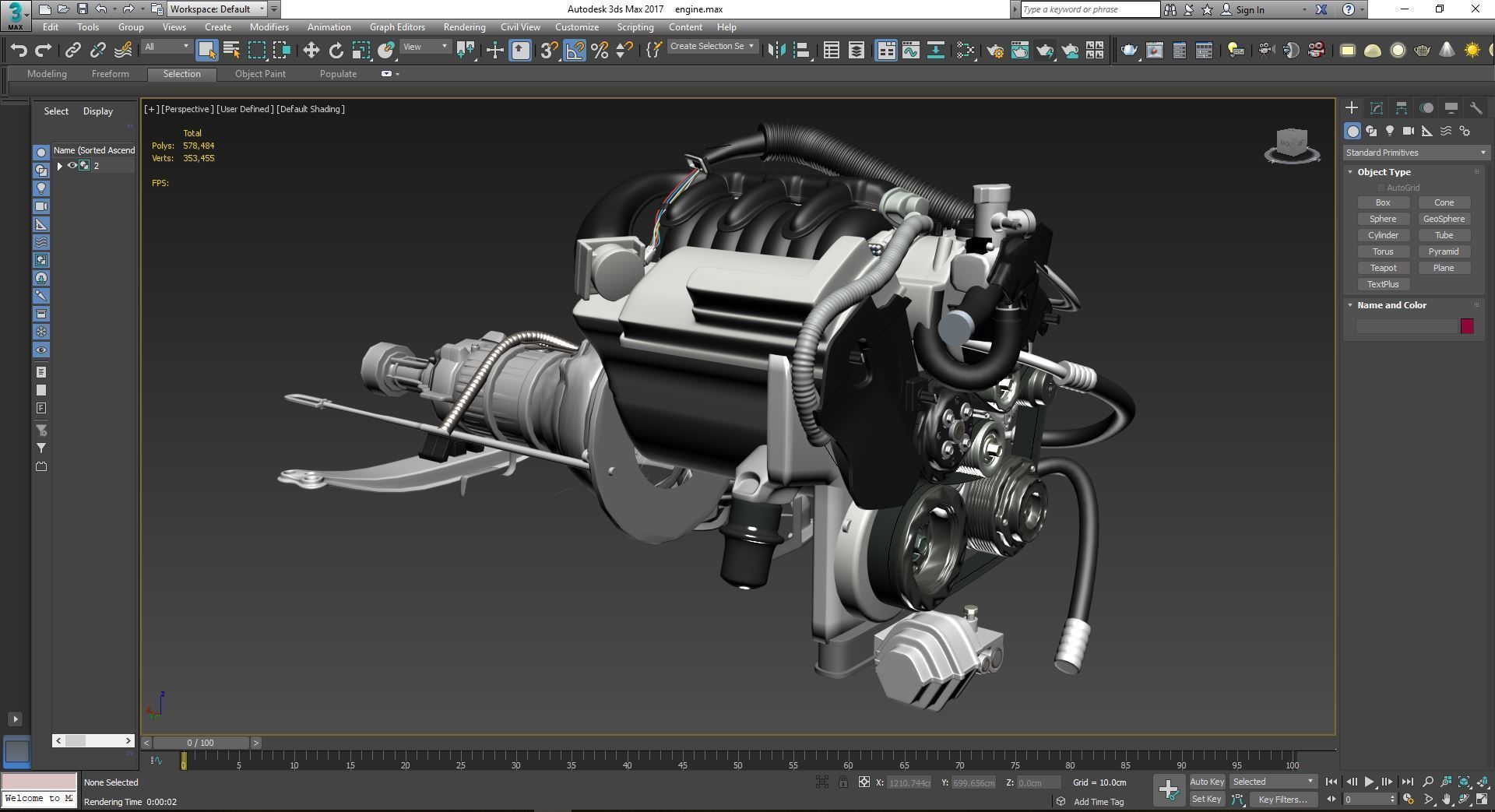Open the Motion panel tab
The width and height of the screenshot is (1495, 812).
point(1426,108)
